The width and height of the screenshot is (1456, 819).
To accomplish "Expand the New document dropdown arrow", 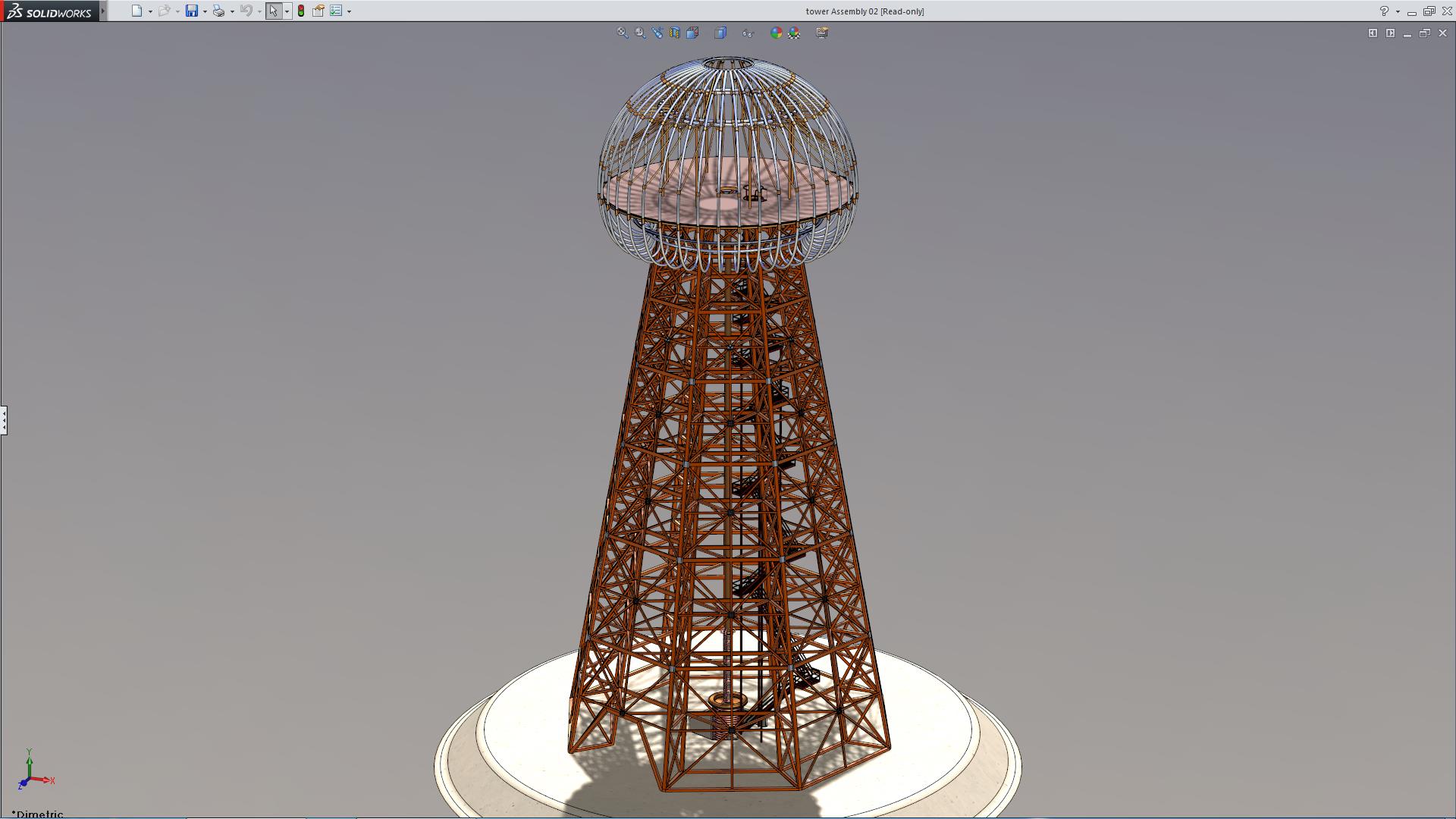I will click(x=150, y=11).
